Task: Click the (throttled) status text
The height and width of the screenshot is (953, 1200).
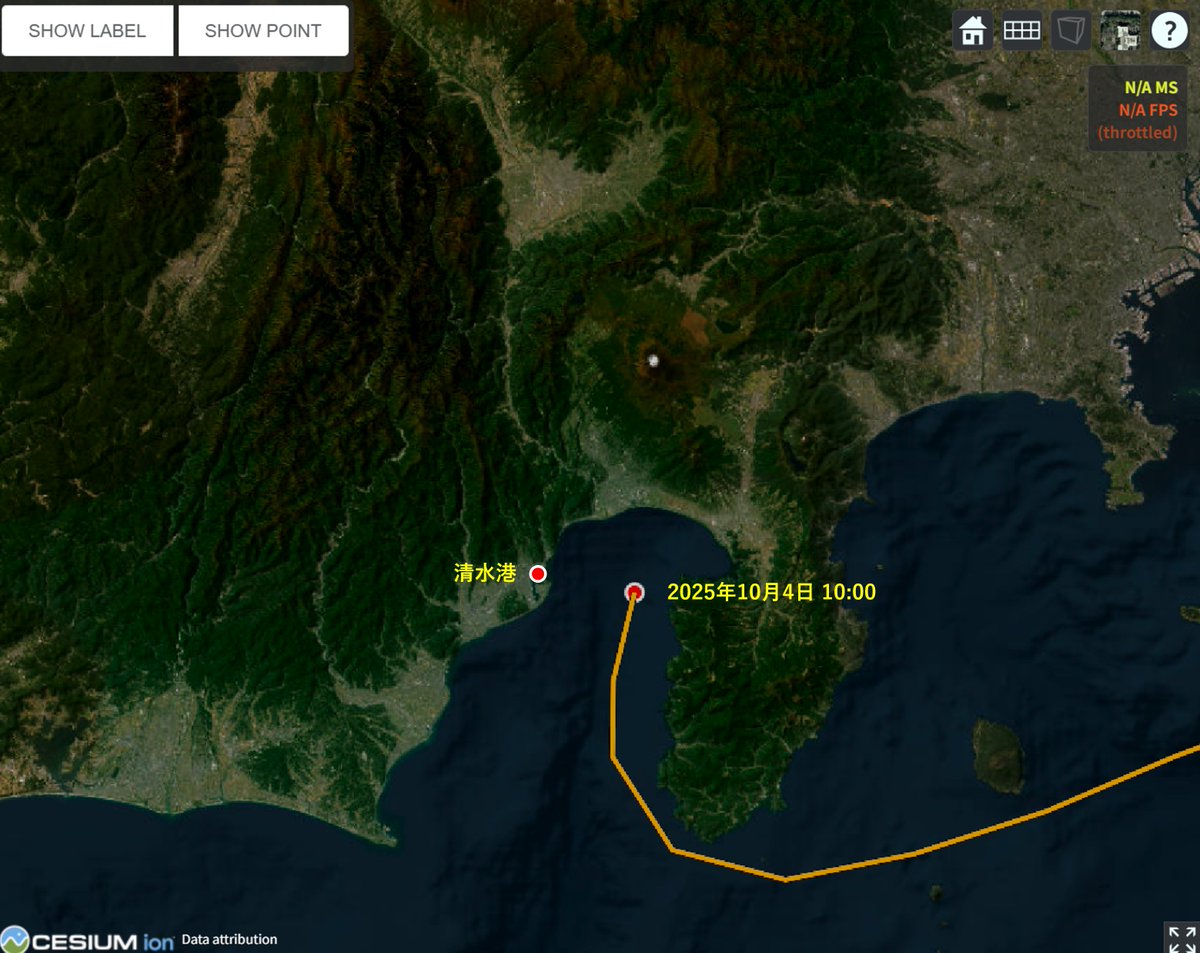Action: tap(1138, 132)
